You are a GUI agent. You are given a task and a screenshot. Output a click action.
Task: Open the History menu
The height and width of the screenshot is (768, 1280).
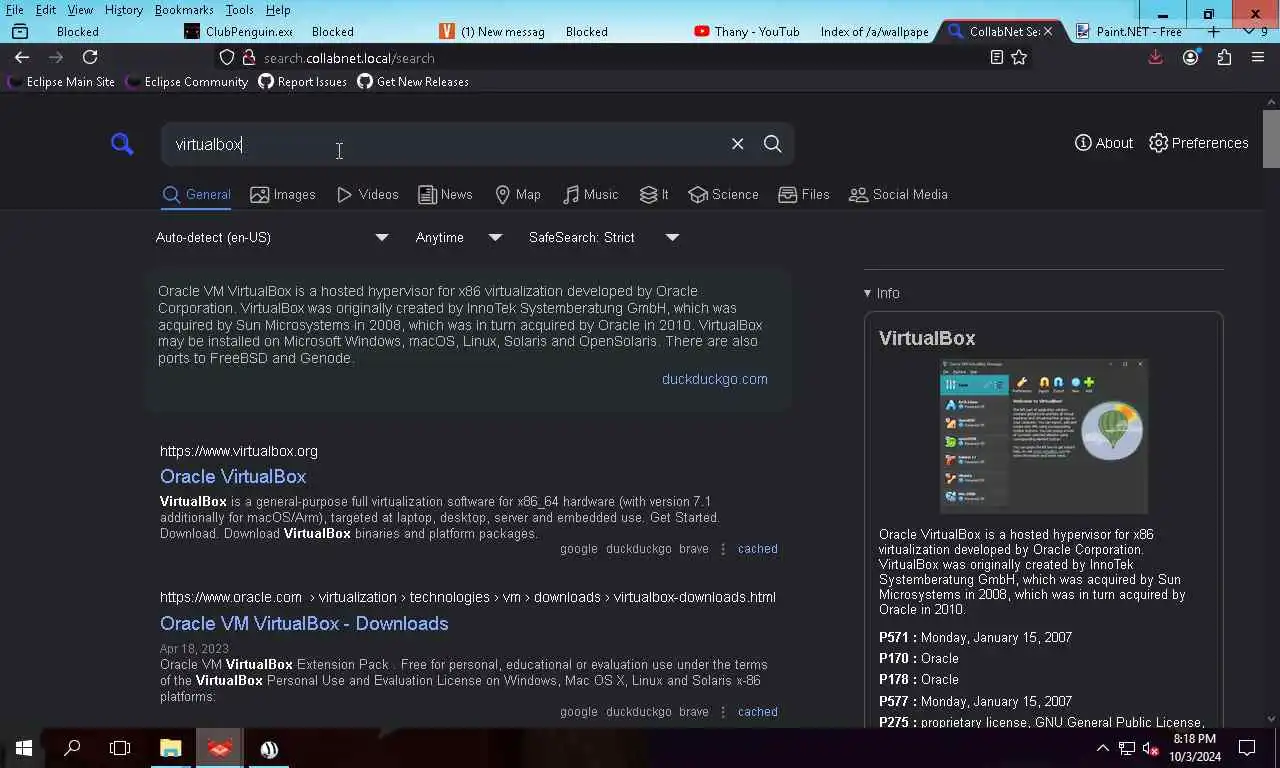pos(123,10)
